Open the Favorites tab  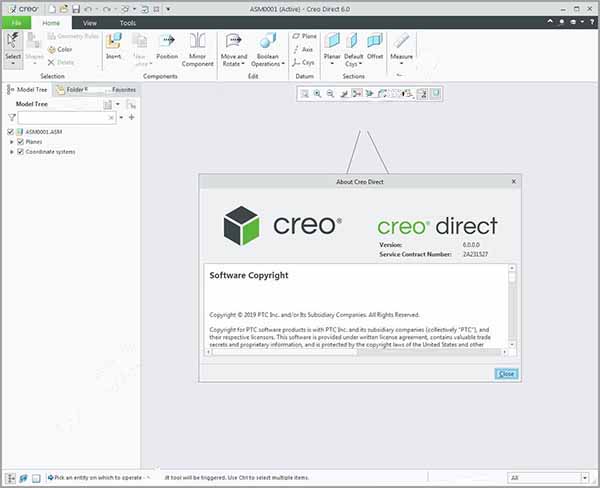[x=123, y=90]
